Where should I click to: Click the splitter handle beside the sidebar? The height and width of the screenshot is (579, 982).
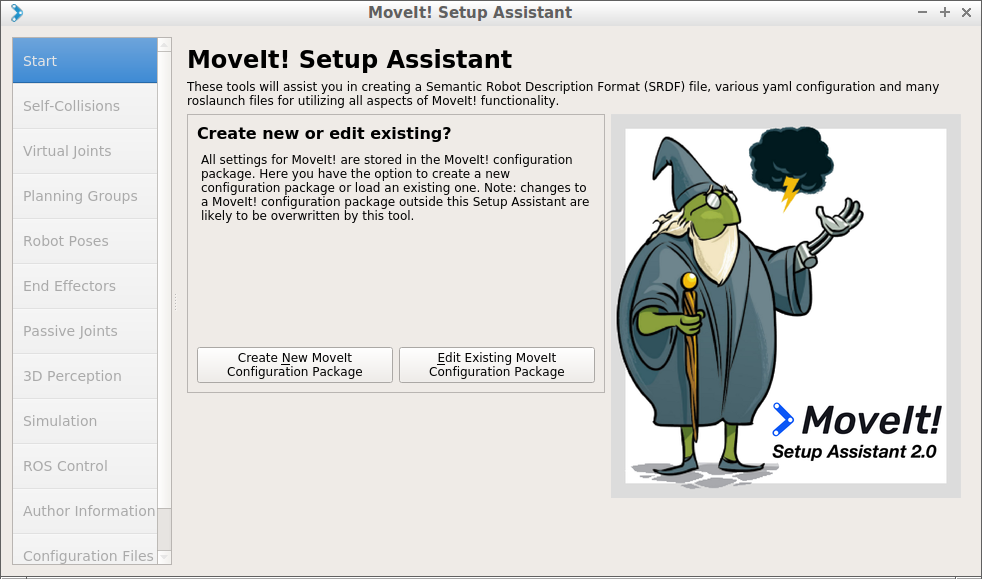175,302
